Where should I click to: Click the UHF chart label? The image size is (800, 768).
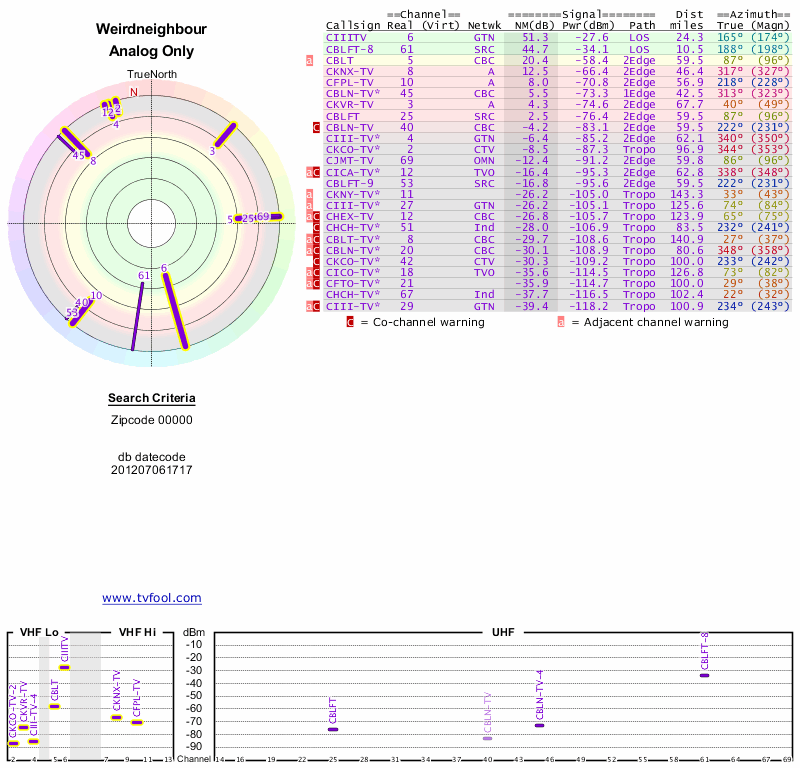click(503, 632)
